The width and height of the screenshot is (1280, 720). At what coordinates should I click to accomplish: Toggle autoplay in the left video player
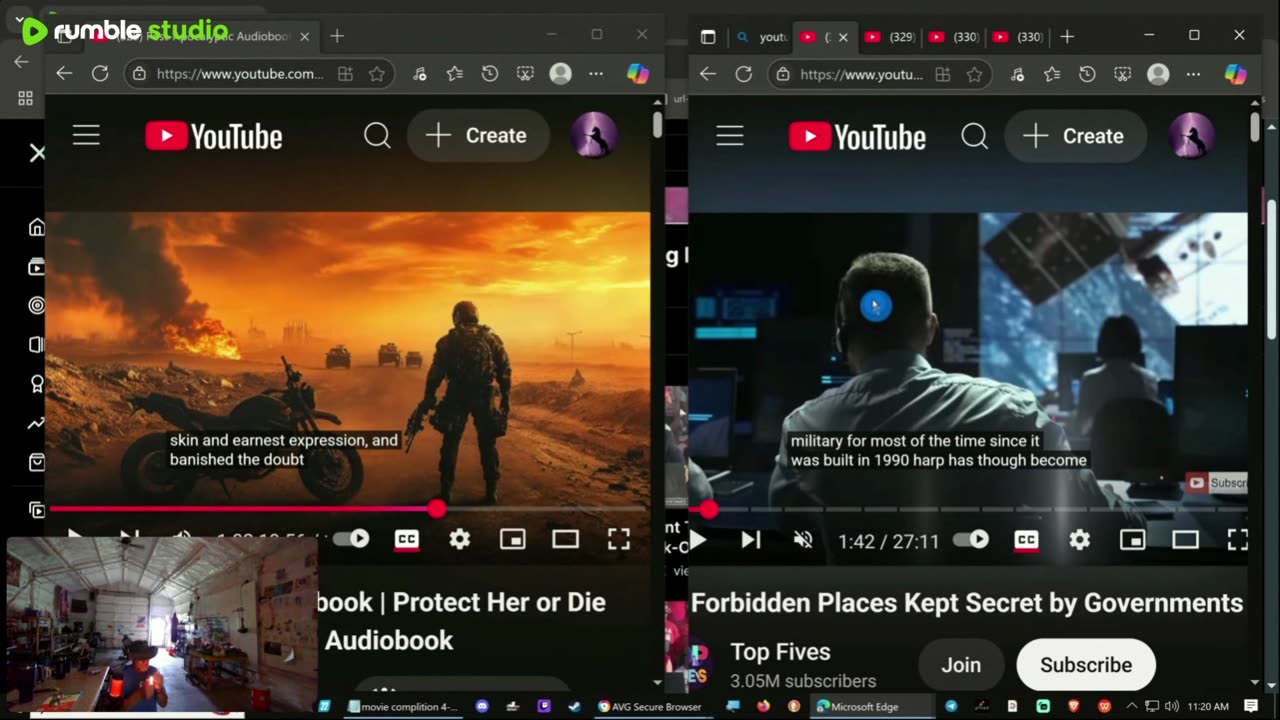(x=351, y=539)
